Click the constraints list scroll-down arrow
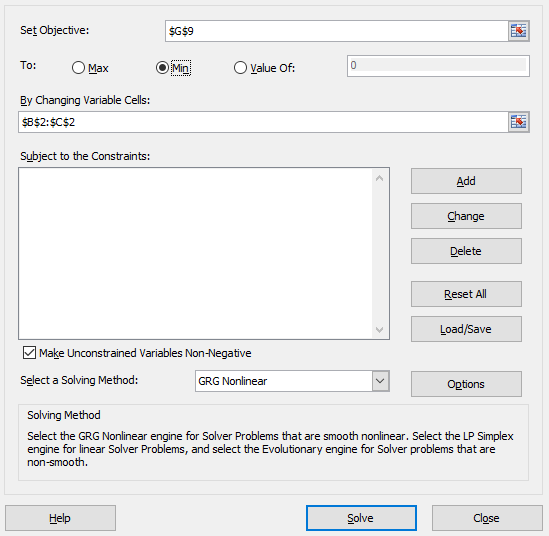The width and height of the screenshot is (549, 536). (379, 329)
